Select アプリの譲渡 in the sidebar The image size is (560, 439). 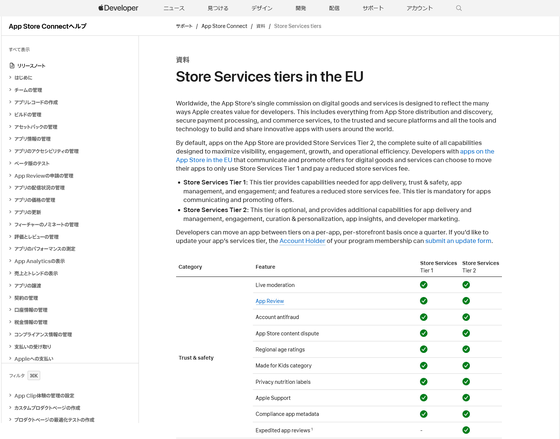click(x=28, y=285)
